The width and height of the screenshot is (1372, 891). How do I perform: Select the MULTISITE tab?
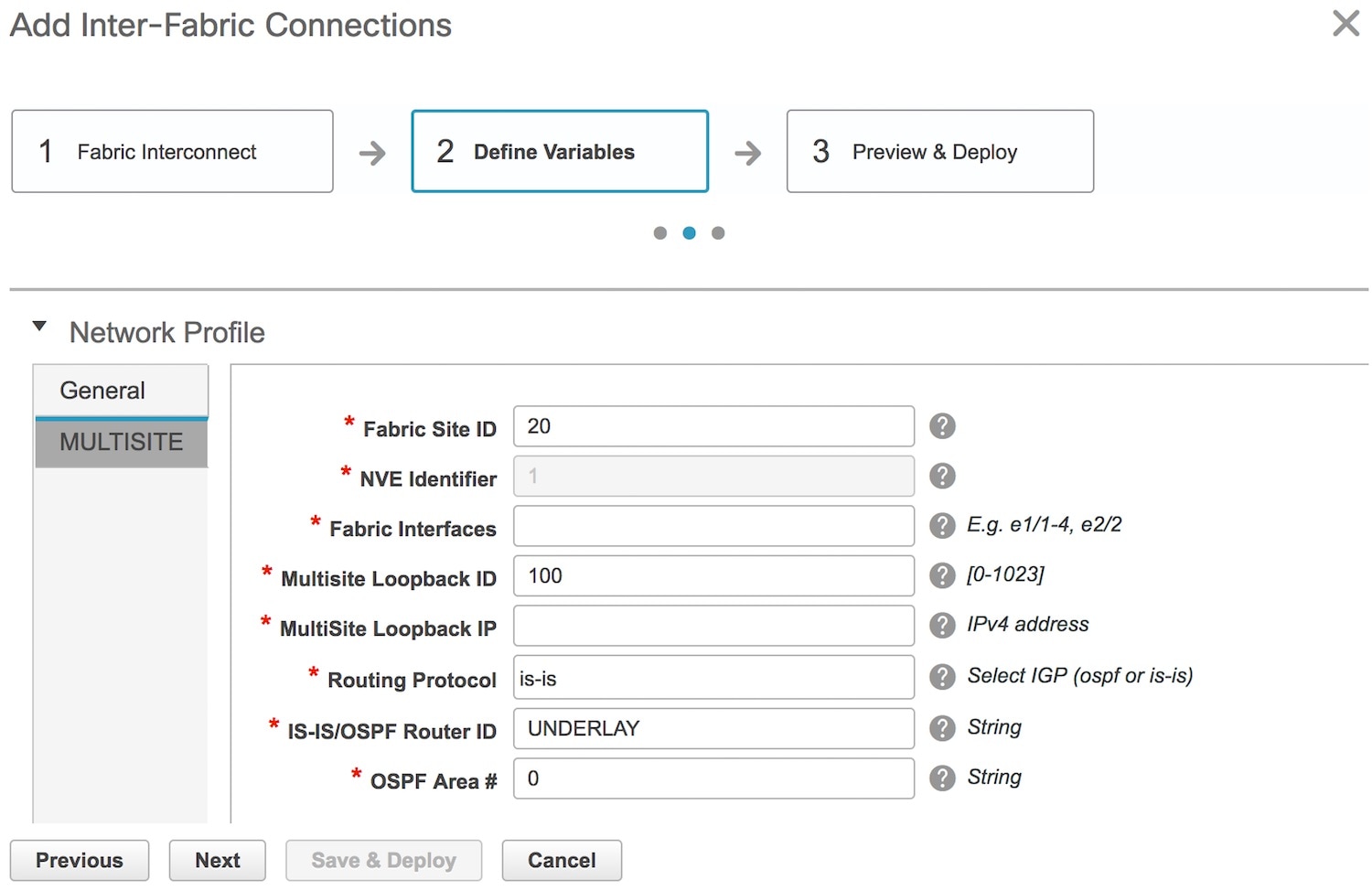tap(121, 443)
